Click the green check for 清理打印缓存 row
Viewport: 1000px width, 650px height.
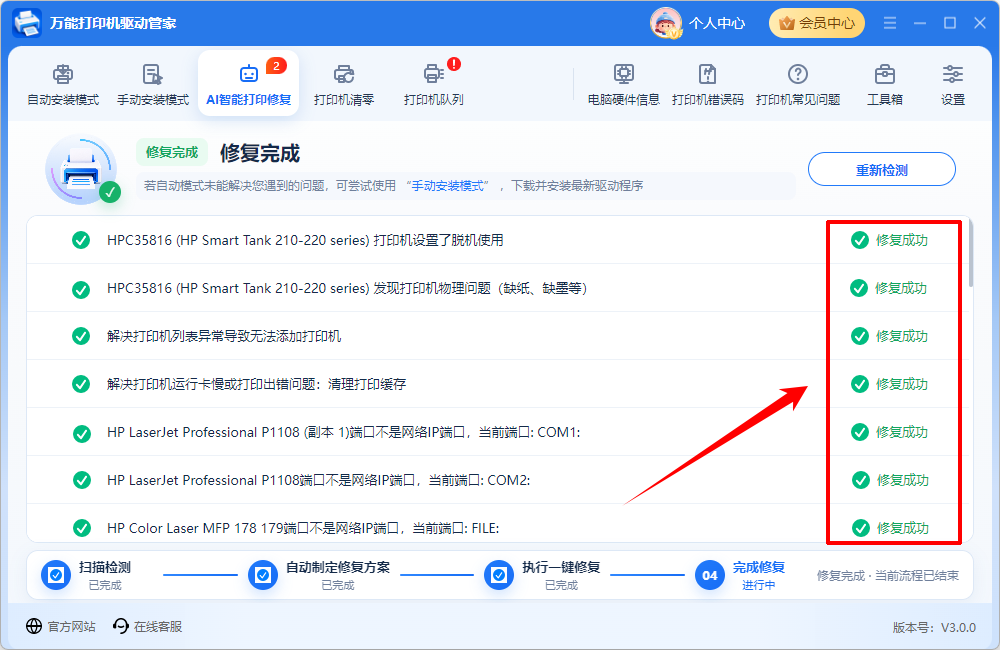click(81, 384)
